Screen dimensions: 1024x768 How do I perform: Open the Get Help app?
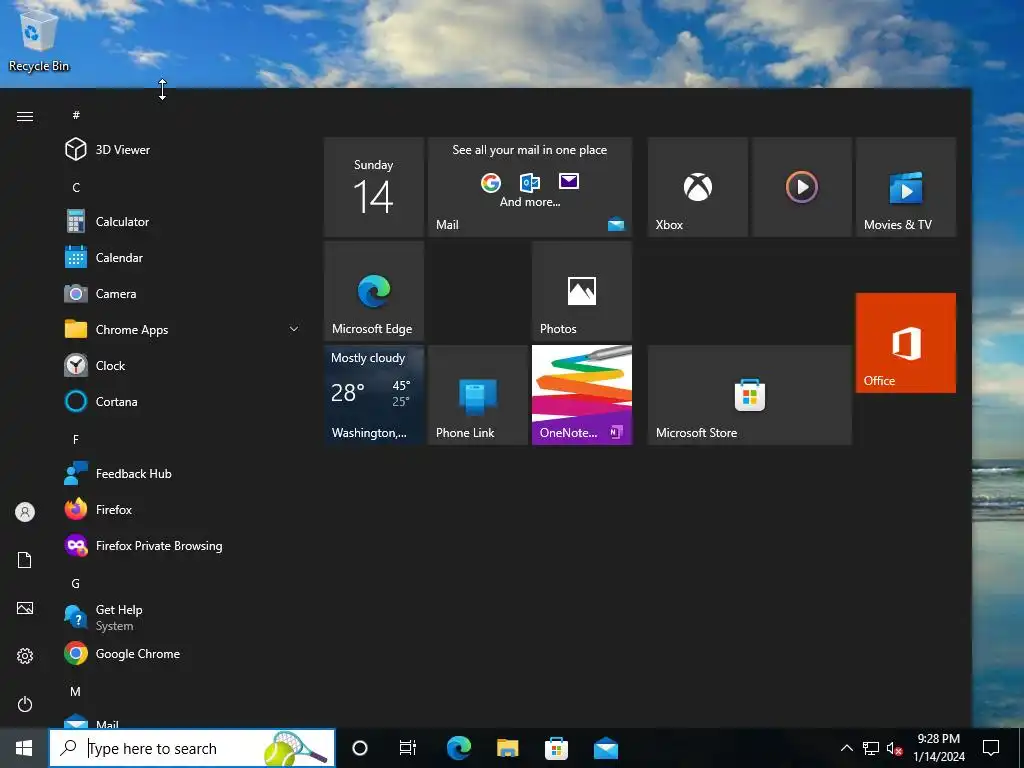[178, 617]
